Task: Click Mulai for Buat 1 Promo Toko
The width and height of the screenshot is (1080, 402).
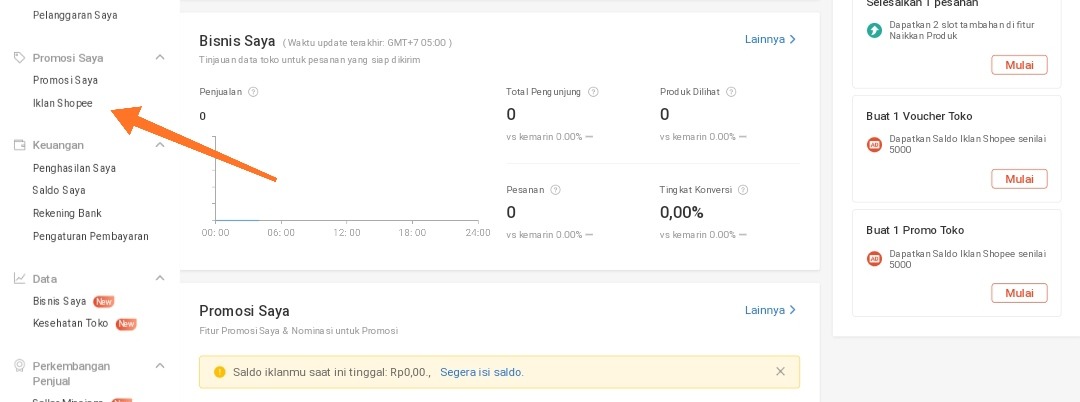Action: pyautogui.click(x=1019, y=293)
